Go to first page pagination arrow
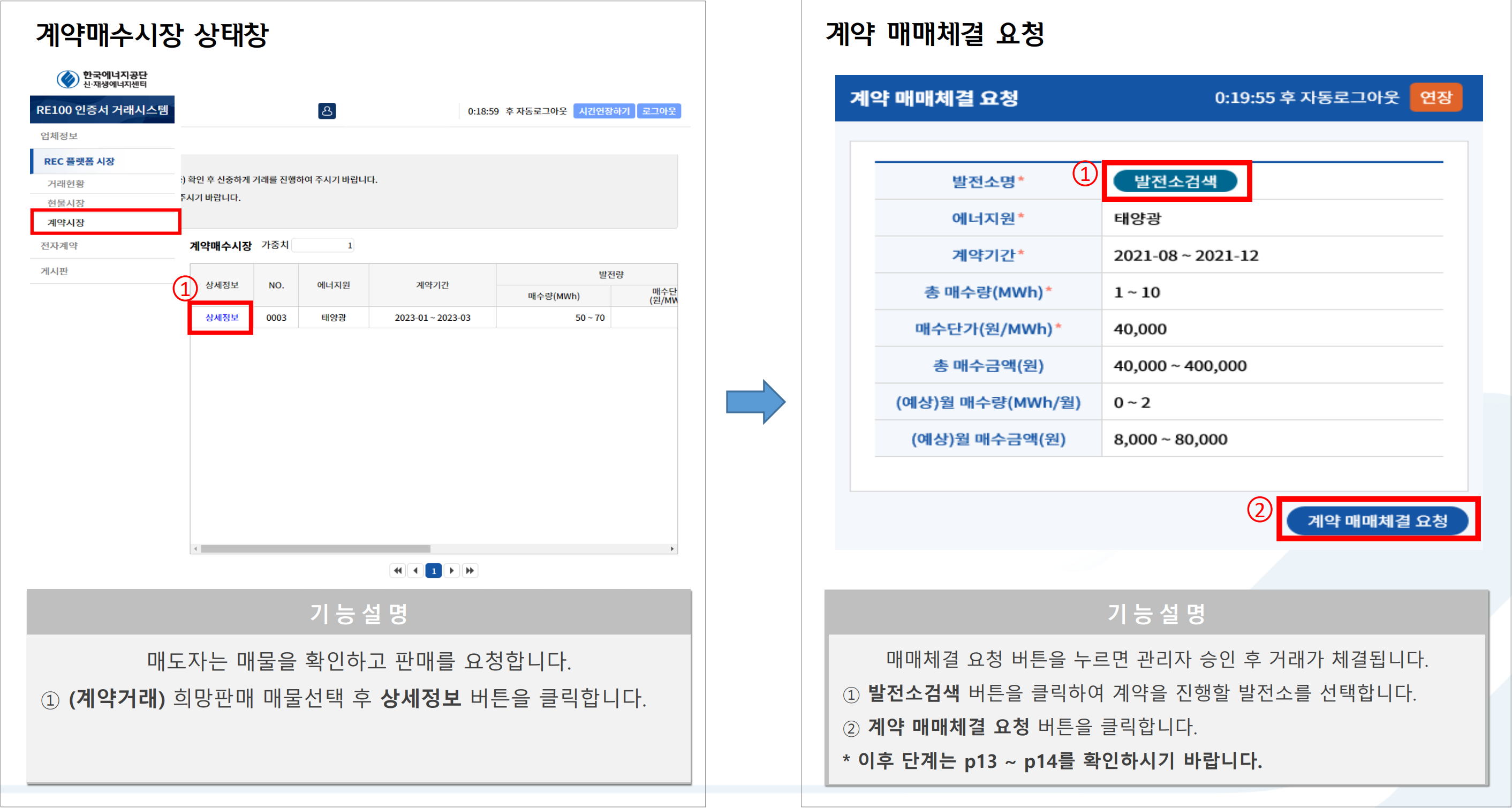The width and height of the screenshot is (1512, 808). [x=397, y=570]
